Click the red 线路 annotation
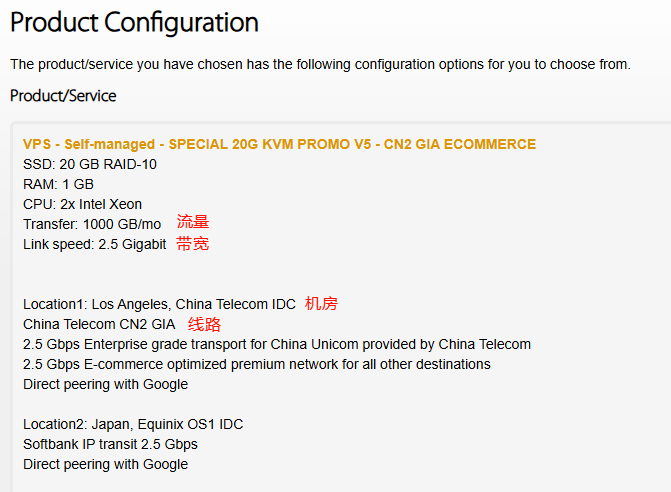This screenshot has width=671, height=492. (205, 324)
